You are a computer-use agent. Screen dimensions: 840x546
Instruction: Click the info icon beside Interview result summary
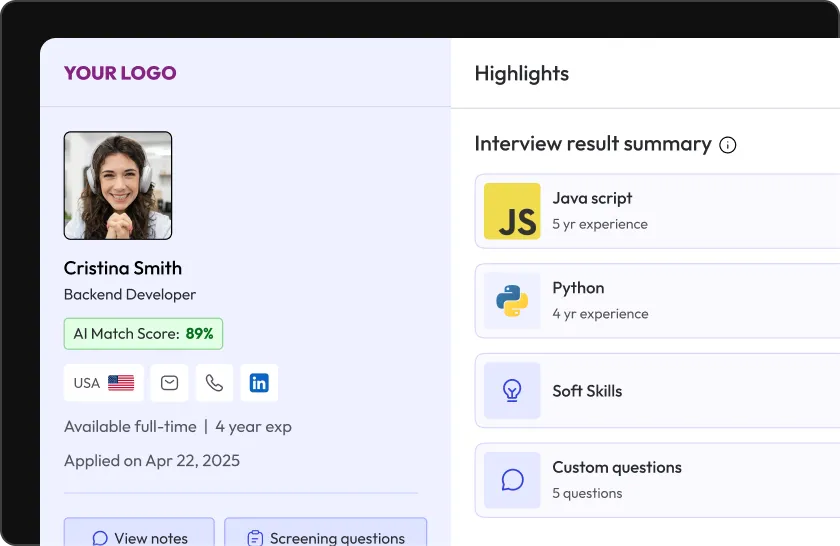728,145
